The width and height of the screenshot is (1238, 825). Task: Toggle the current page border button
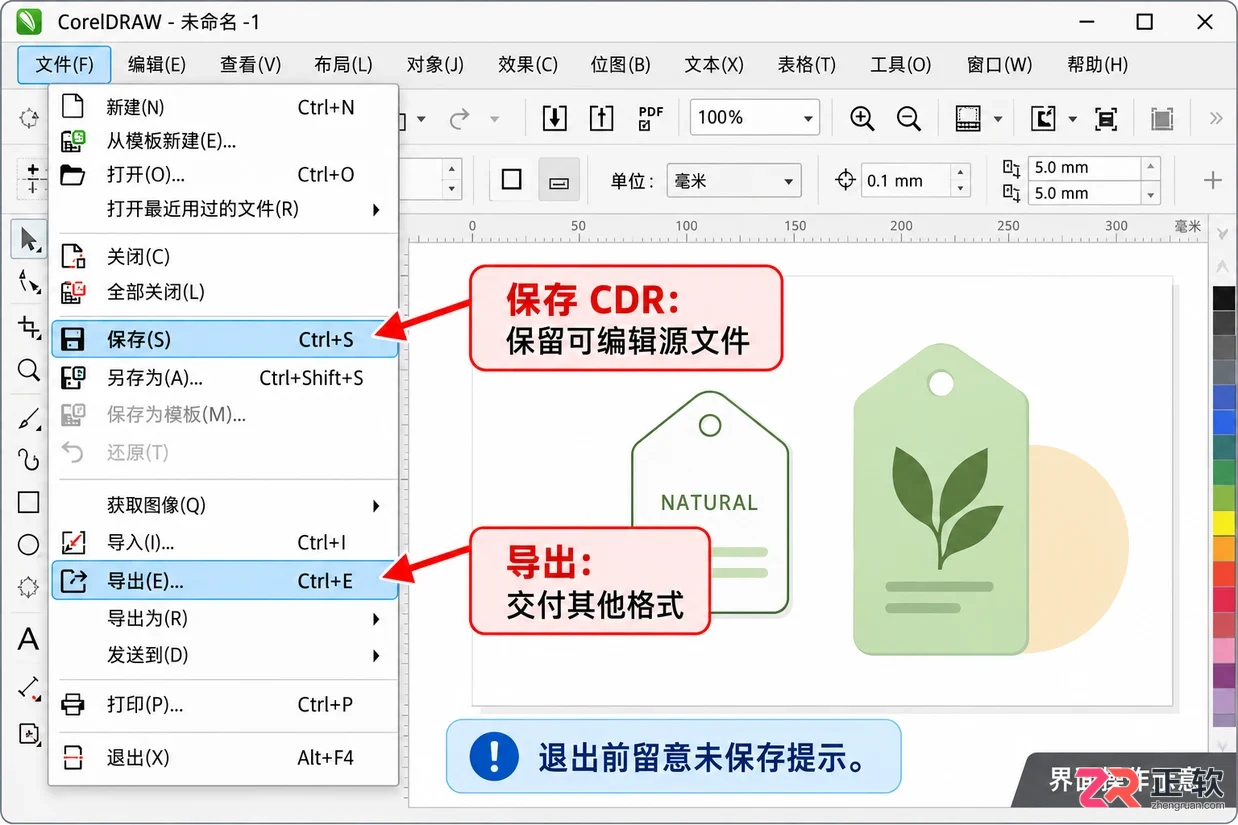tap(512, 180)
